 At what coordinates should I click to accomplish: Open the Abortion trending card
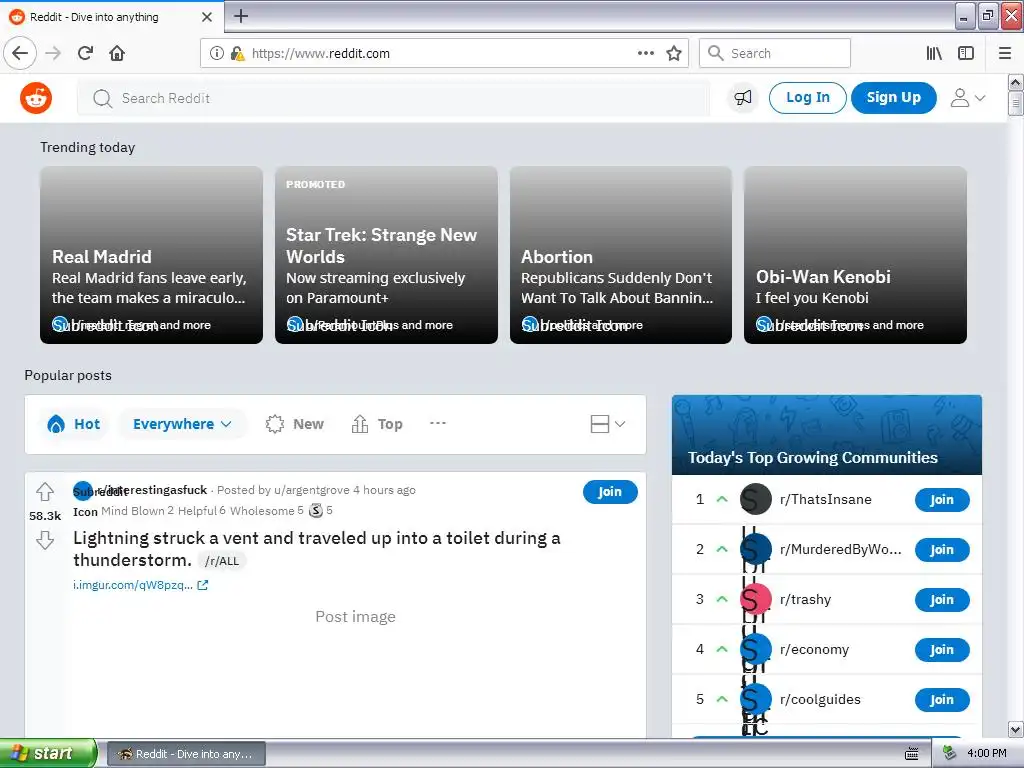click(x=620, y=255)
